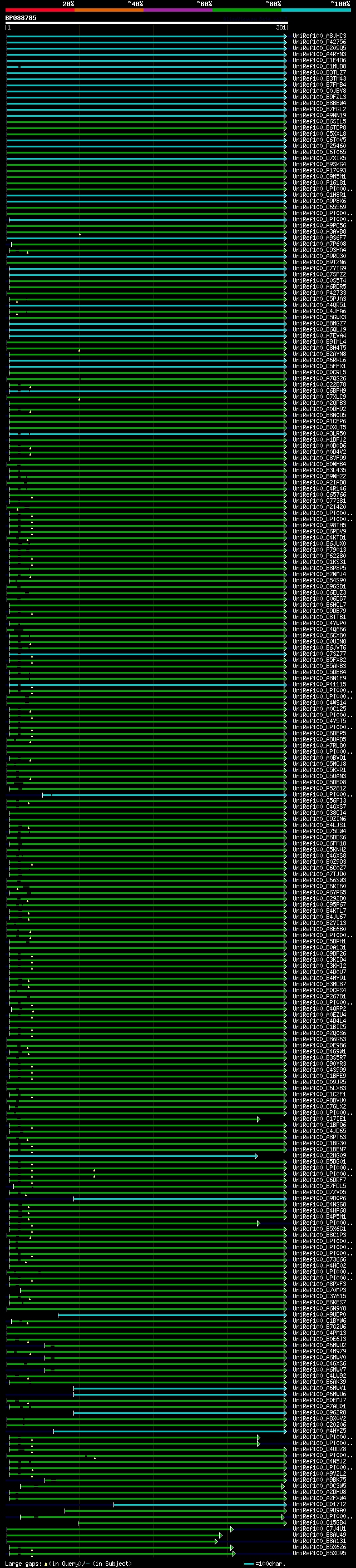Click the red 20% identity color bar
This screenshot has height=1568, width=356.
pos(39,10)
